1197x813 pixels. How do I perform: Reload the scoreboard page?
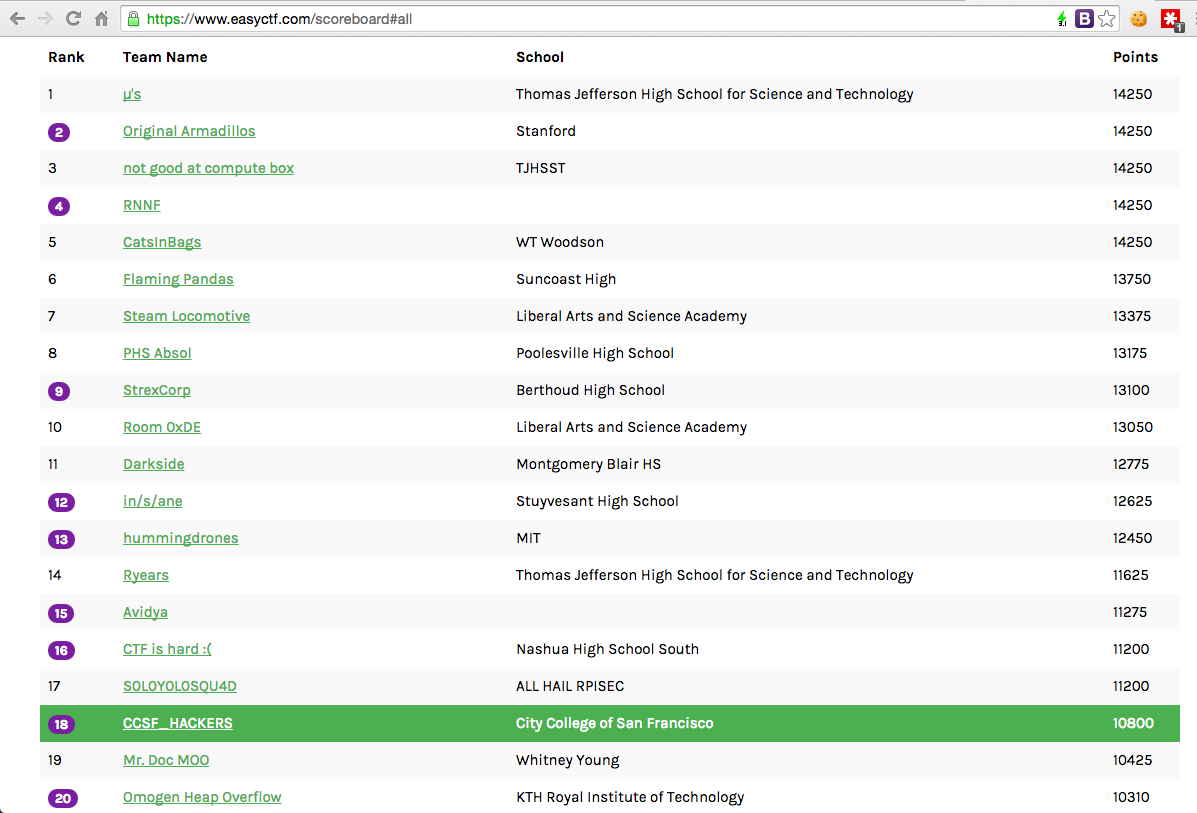point(73,19)
